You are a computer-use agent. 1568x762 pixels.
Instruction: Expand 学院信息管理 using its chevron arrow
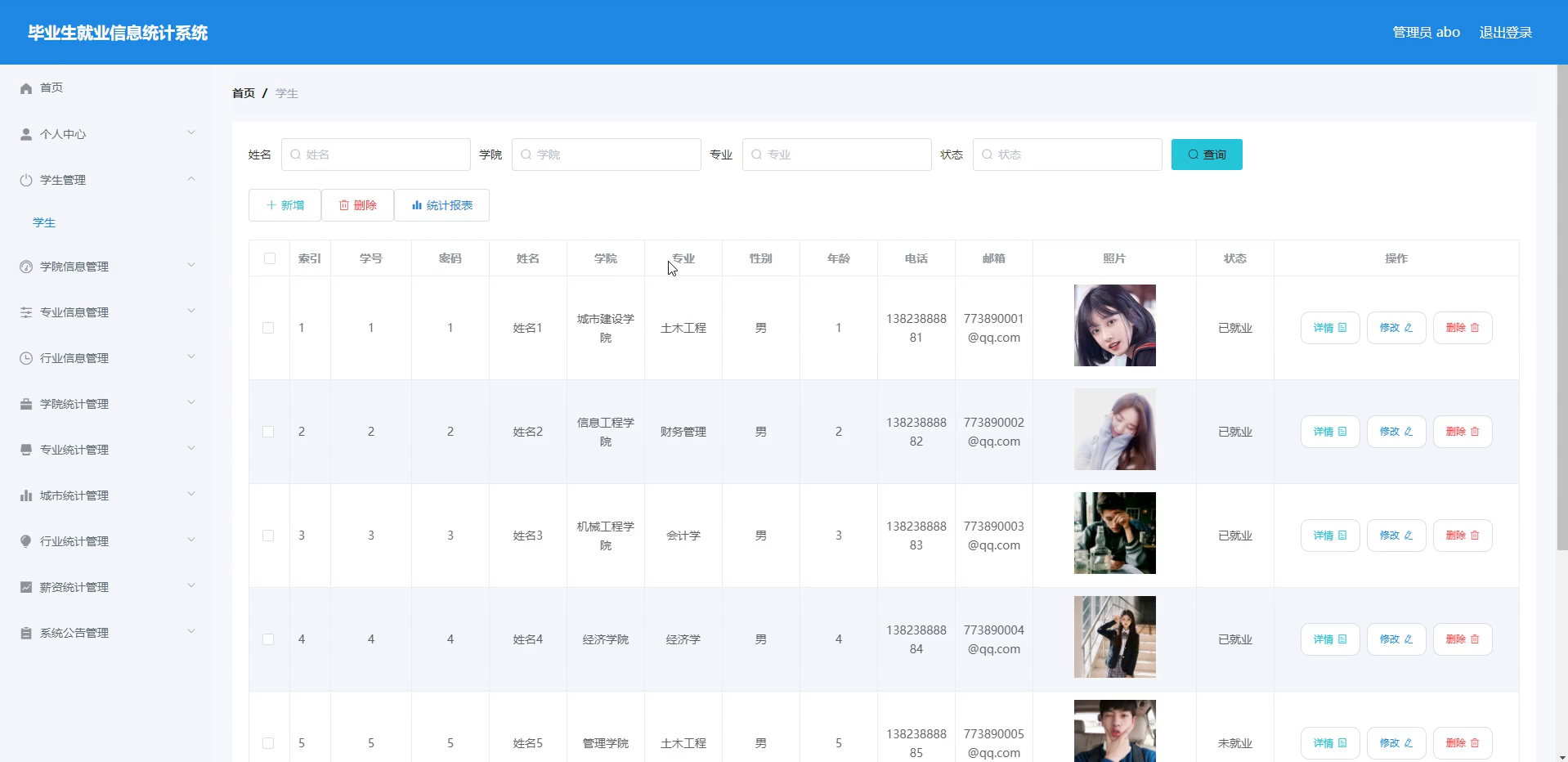pos(191,265)
